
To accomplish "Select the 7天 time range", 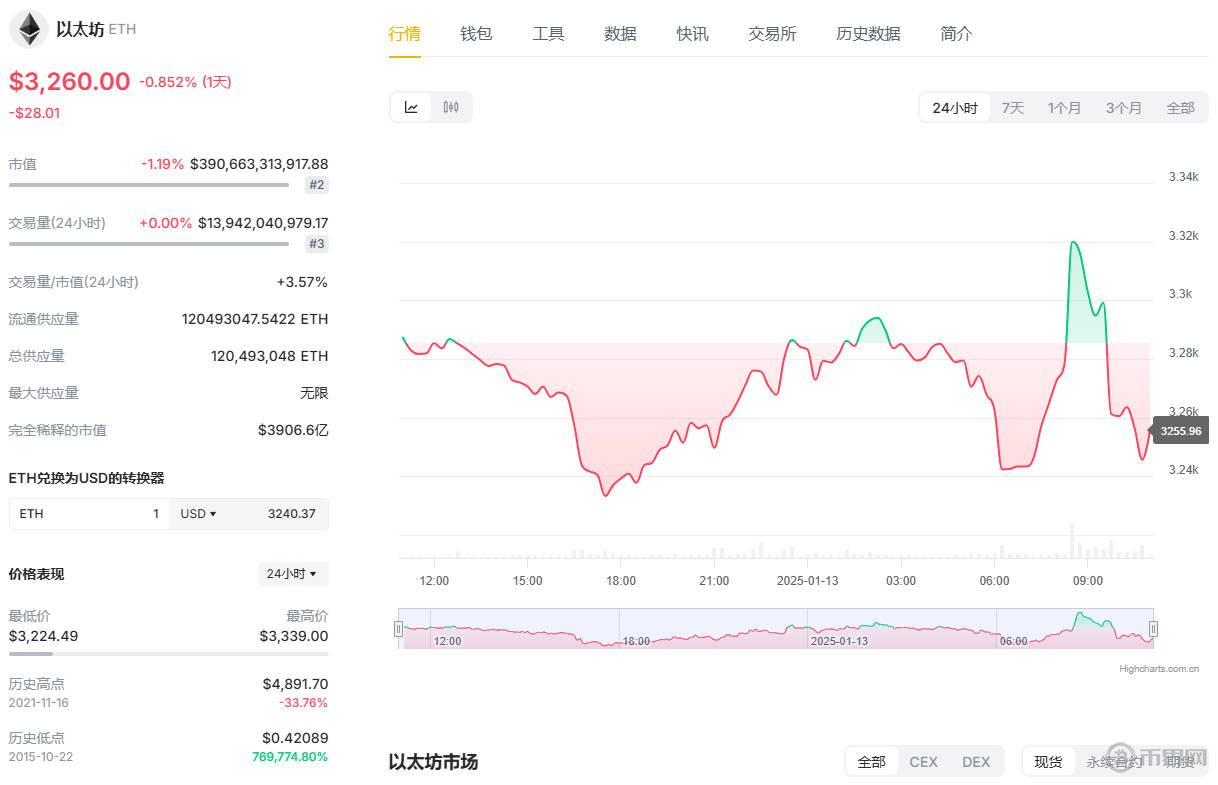I will (1011, 106).
